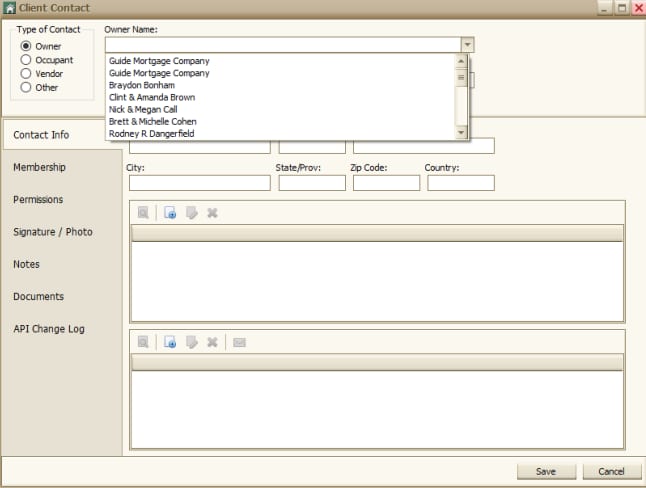Click the Owner Name combo box field
Image resolution: width=646 pixels, height=488 pixels.
pos(283,45)
